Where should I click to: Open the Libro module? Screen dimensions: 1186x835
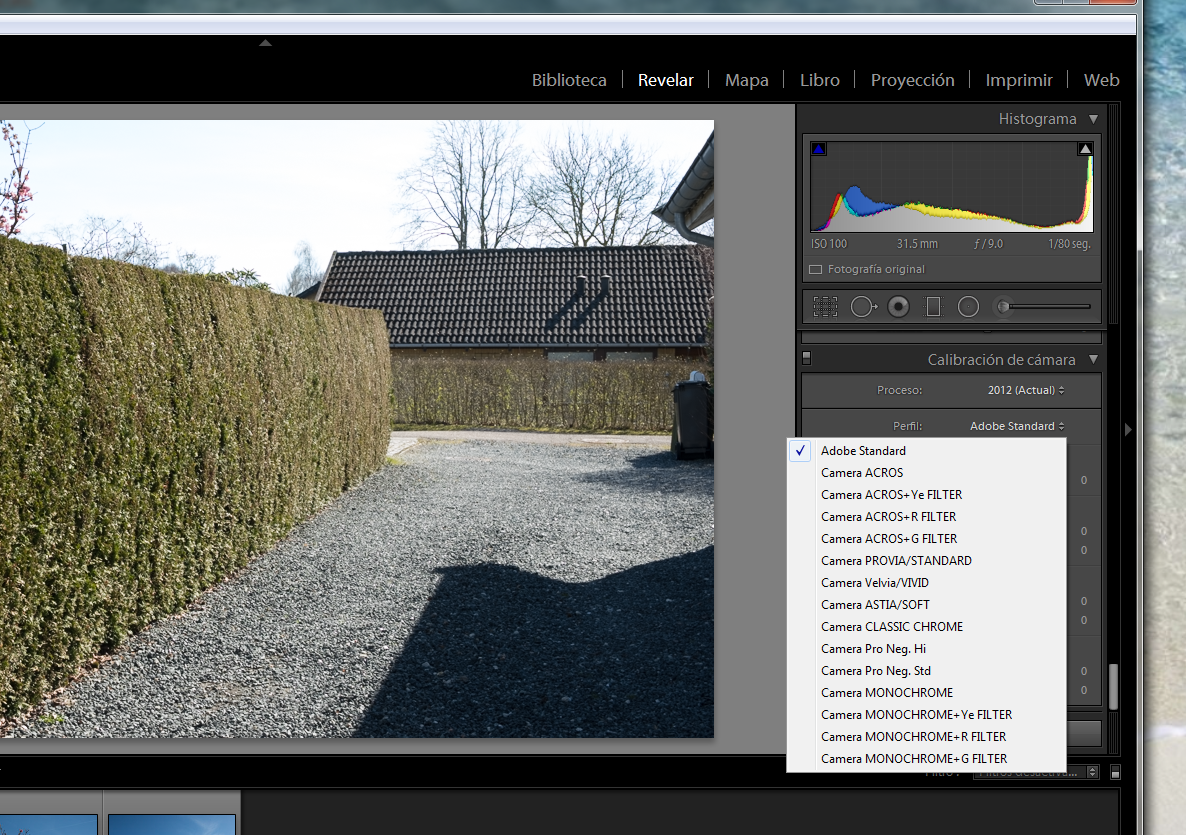click(x=820, y=80)
